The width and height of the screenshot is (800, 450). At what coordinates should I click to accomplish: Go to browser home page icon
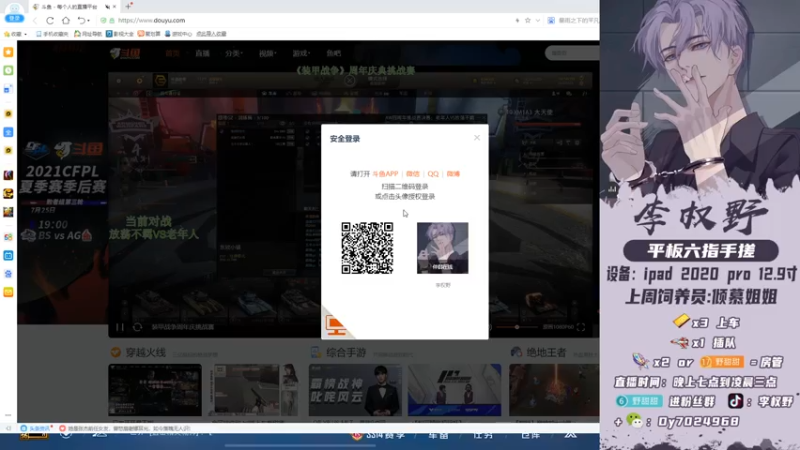pos(66,20)
